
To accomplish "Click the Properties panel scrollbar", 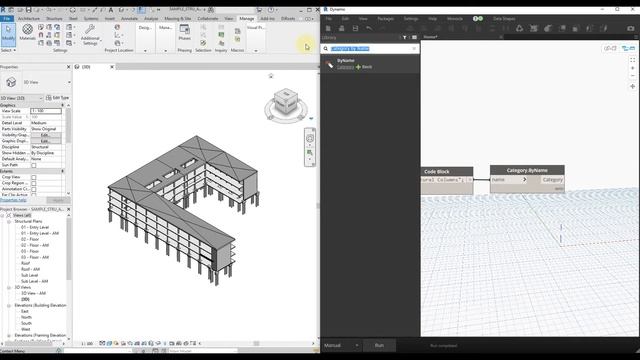I will pyautogui.click(x=68, y=127).
